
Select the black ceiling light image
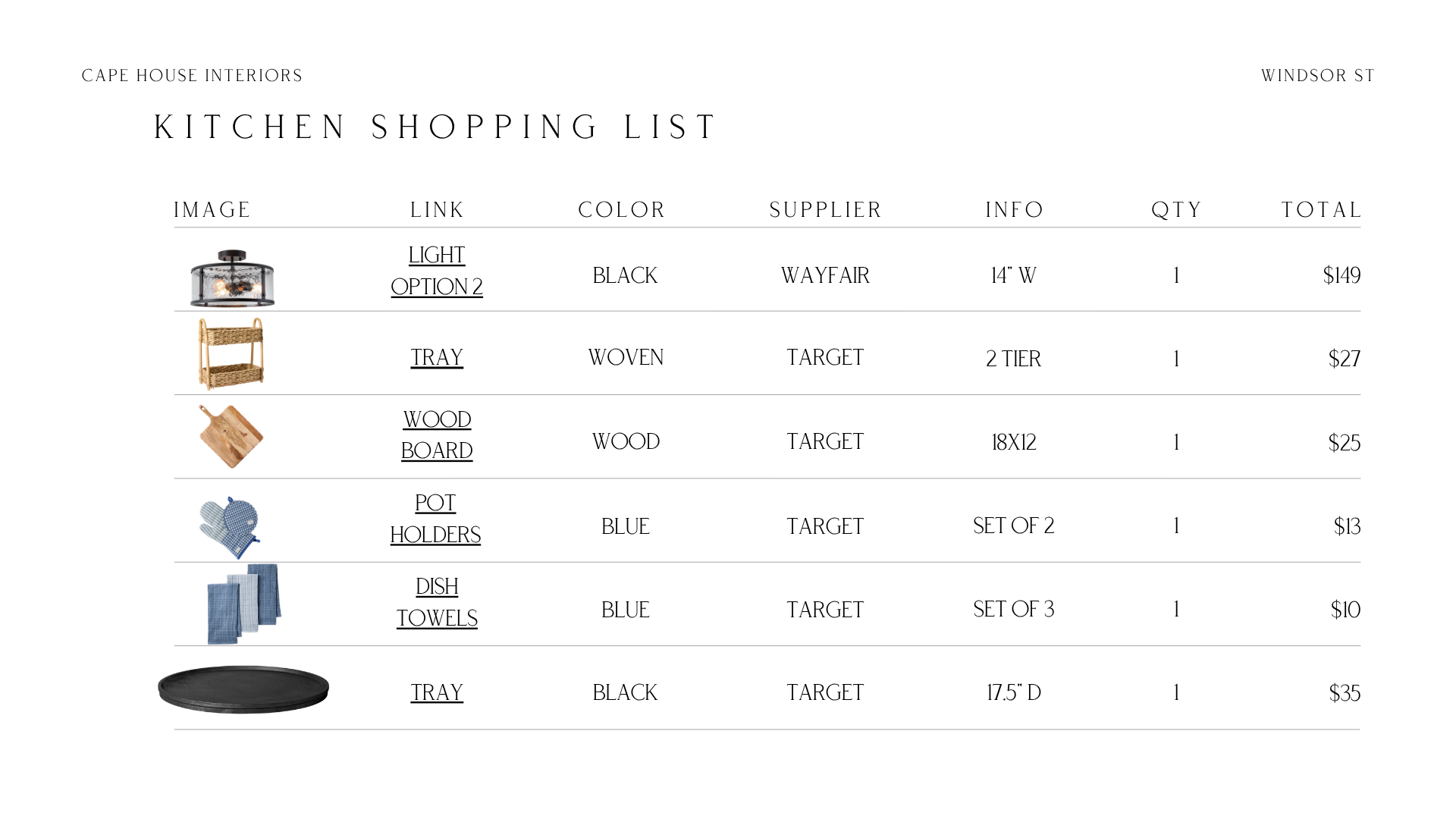[x=232, y=278]
